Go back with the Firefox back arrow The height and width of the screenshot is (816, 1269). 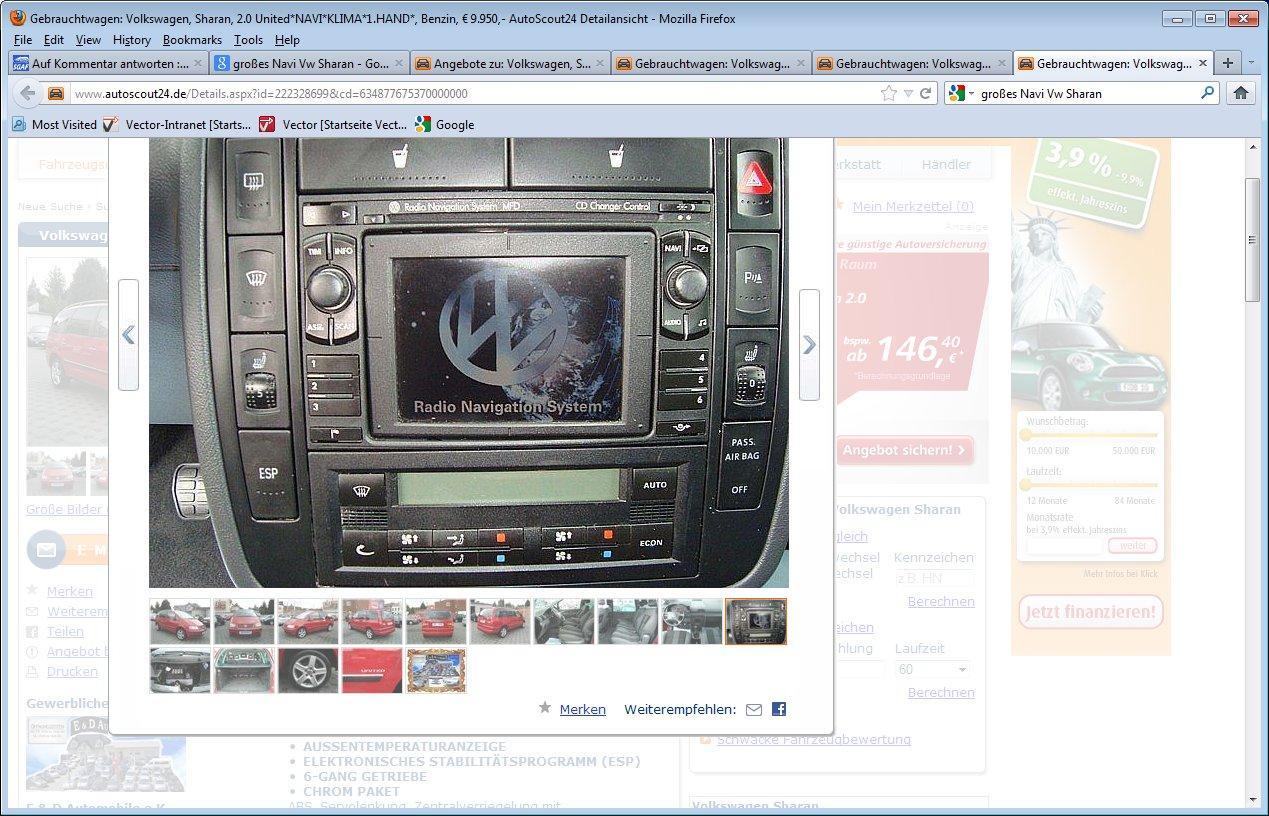27,93
